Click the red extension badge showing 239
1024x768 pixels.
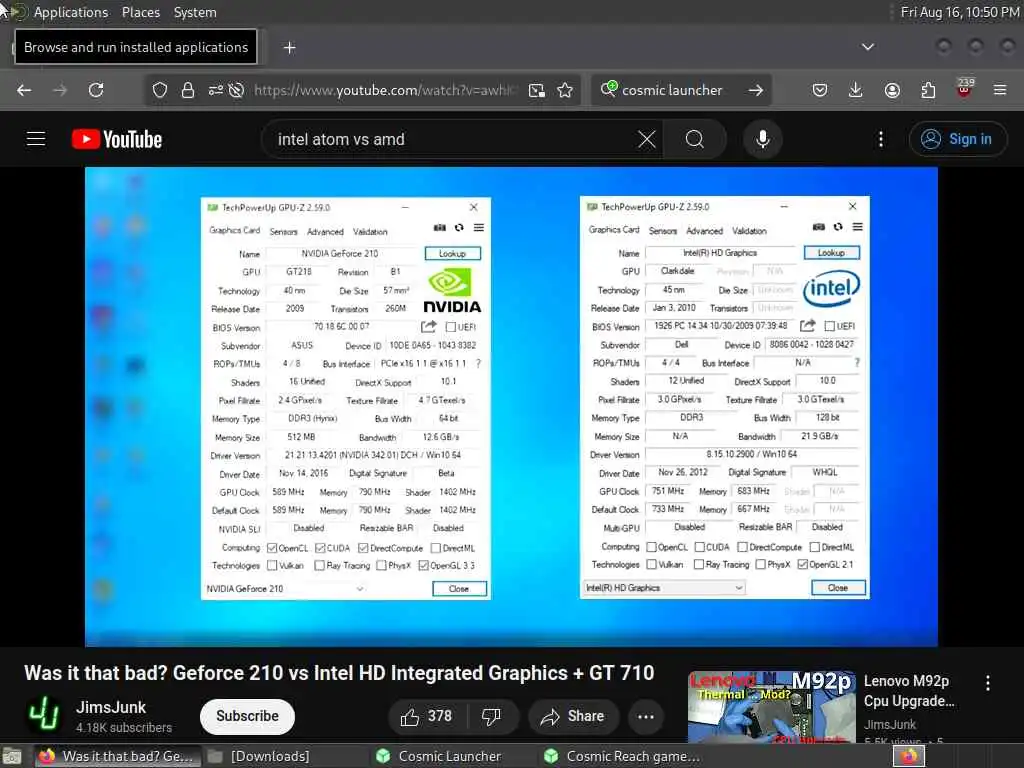coord(965,88)
